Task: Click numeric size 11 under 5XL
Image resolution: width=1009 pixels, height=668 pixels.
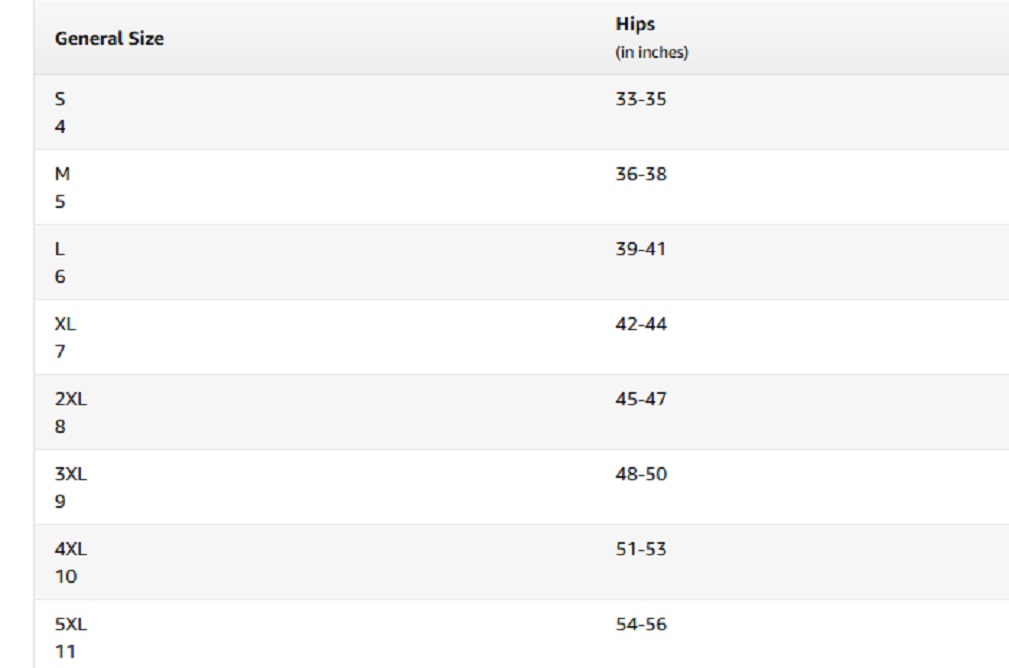Action: click(63, 652)
